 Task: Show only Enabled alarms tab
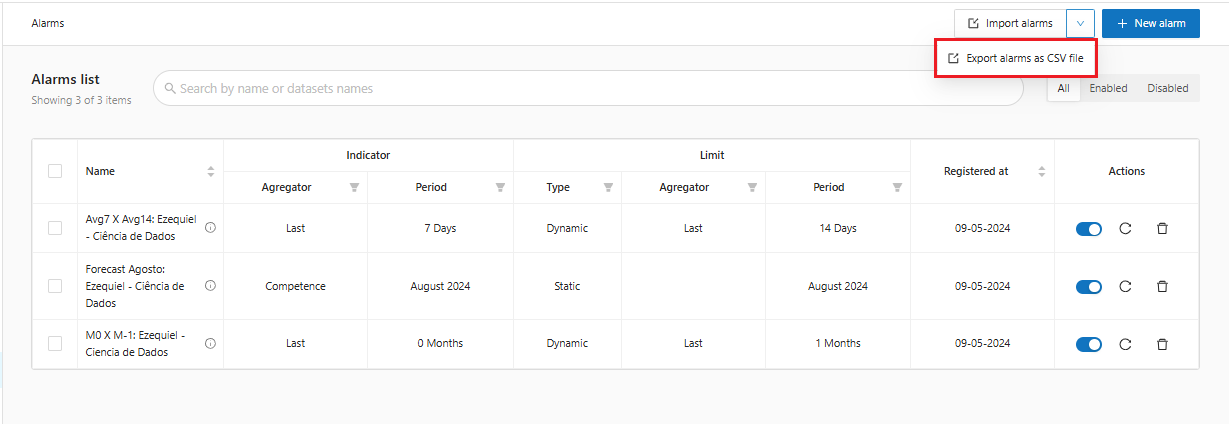click(1108, 88)
